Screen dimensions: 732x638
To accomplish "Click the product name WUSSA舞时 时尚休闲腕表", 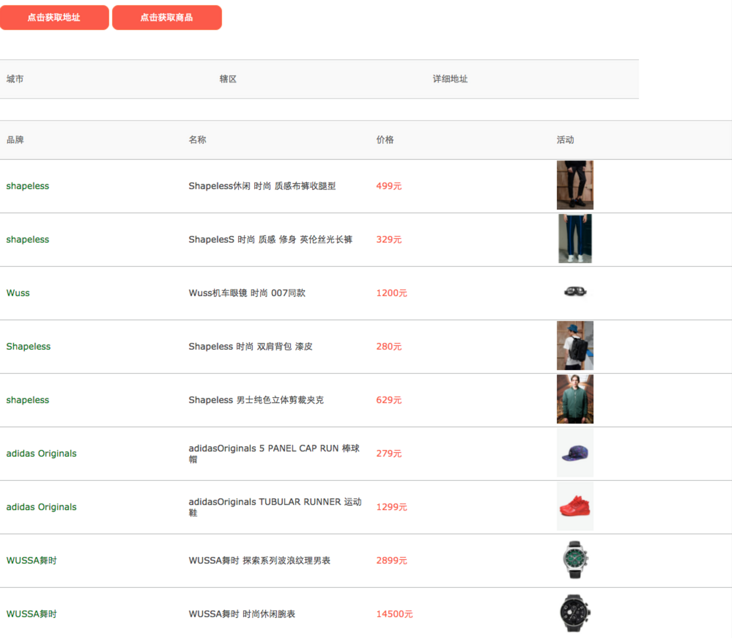I will (242, 614).
